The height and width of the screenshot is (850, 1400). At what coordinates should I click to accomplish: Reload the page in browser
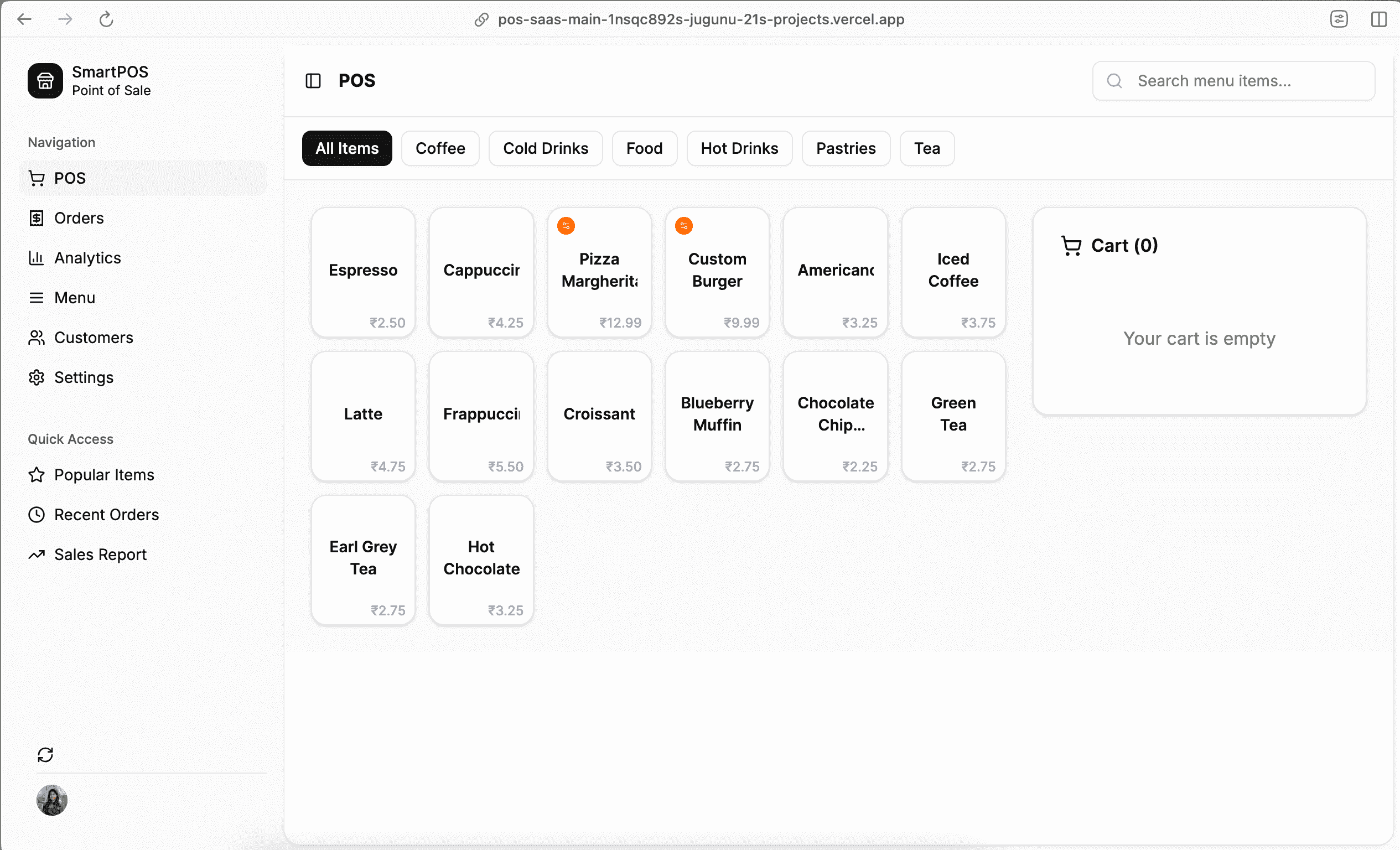pos(106,19)
